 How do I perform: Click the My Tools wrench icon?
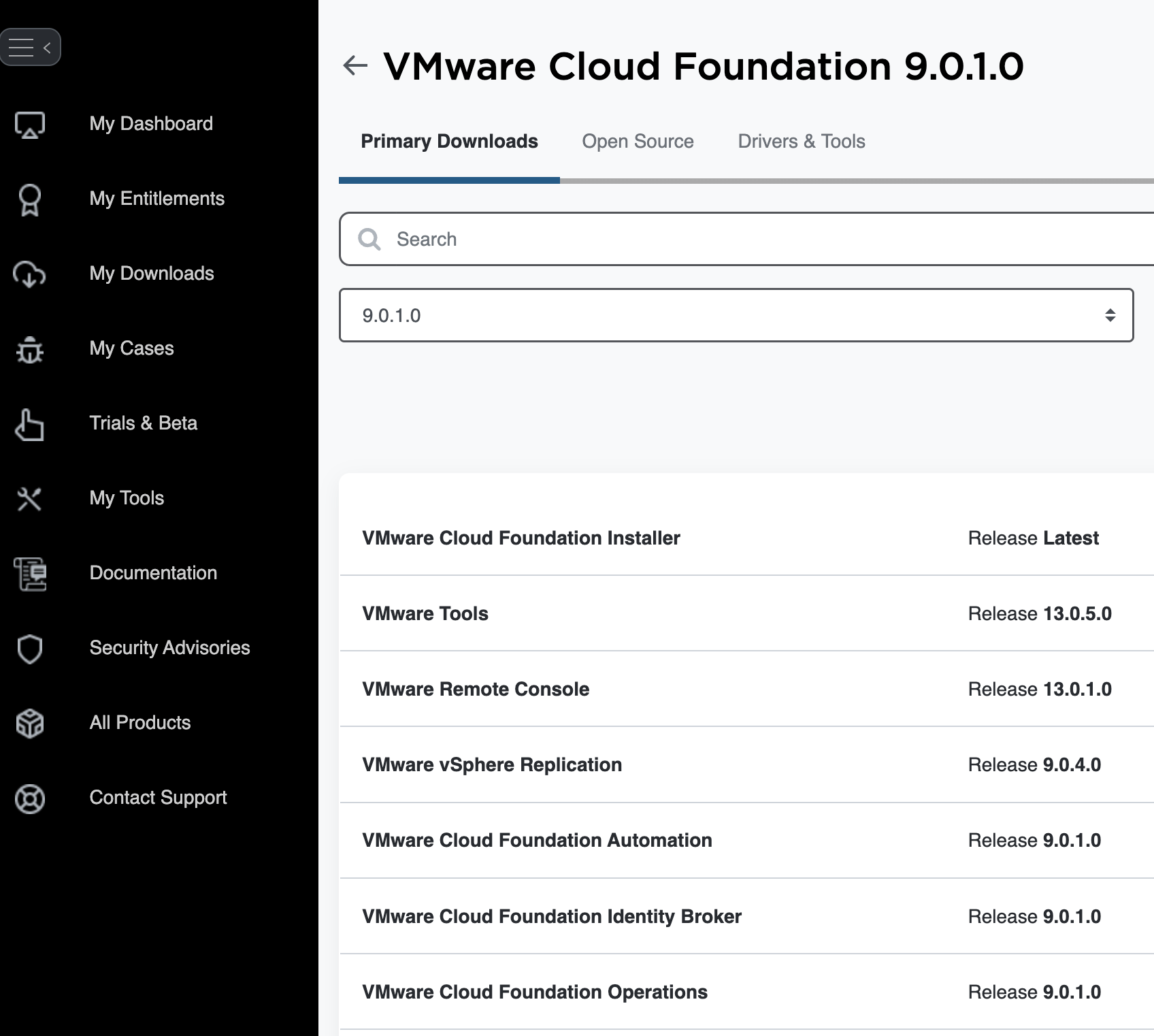pyautogui.click(x=30, y=499)
